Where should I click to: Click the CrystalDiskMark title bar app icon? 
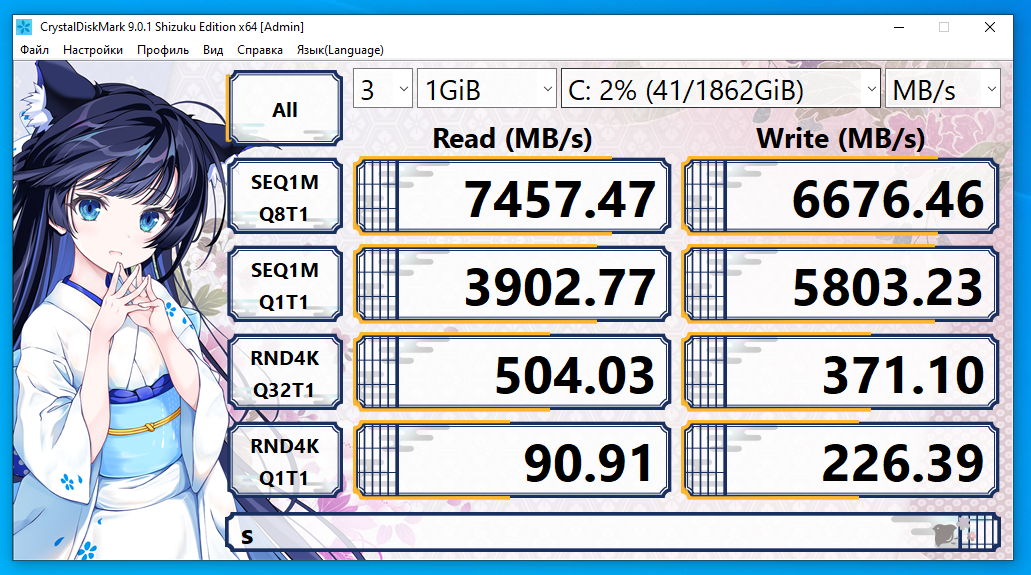(24, 27)
